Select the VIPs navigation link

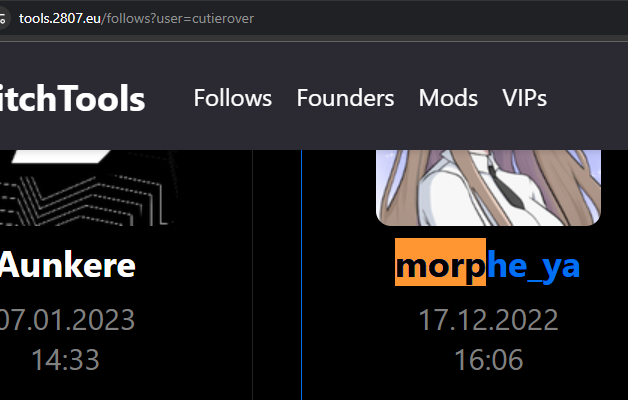pos(524,98)
